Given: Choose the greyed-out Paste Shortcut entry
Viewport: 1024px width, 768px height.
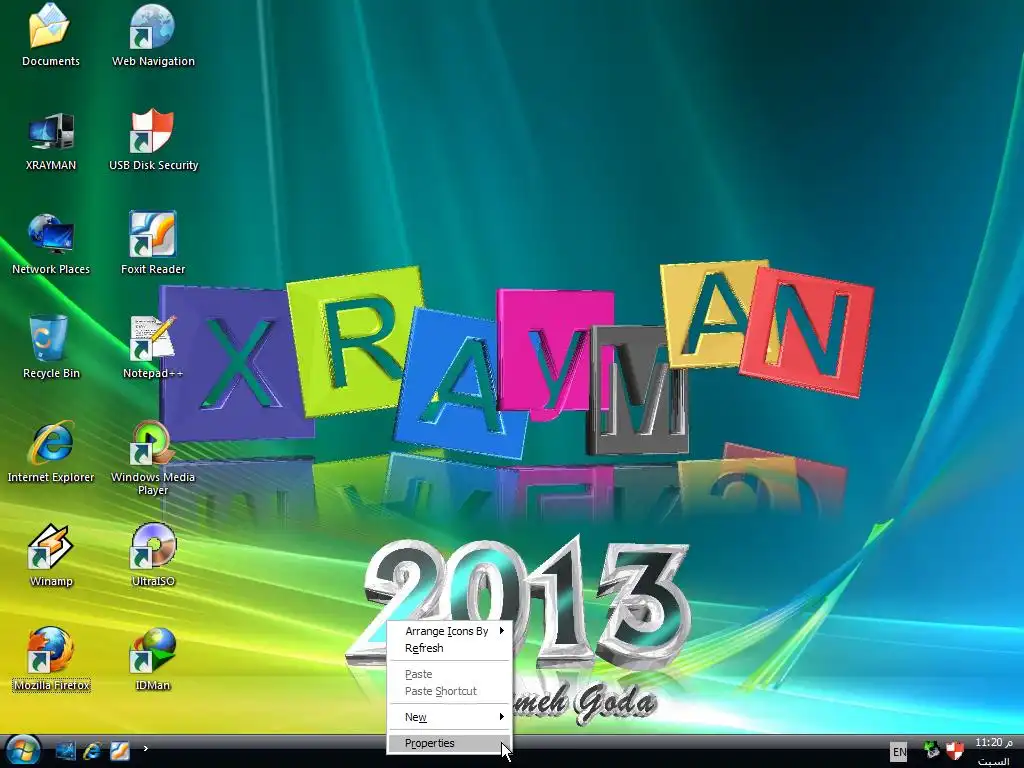Looking at the screenshot, I should 450,691.
